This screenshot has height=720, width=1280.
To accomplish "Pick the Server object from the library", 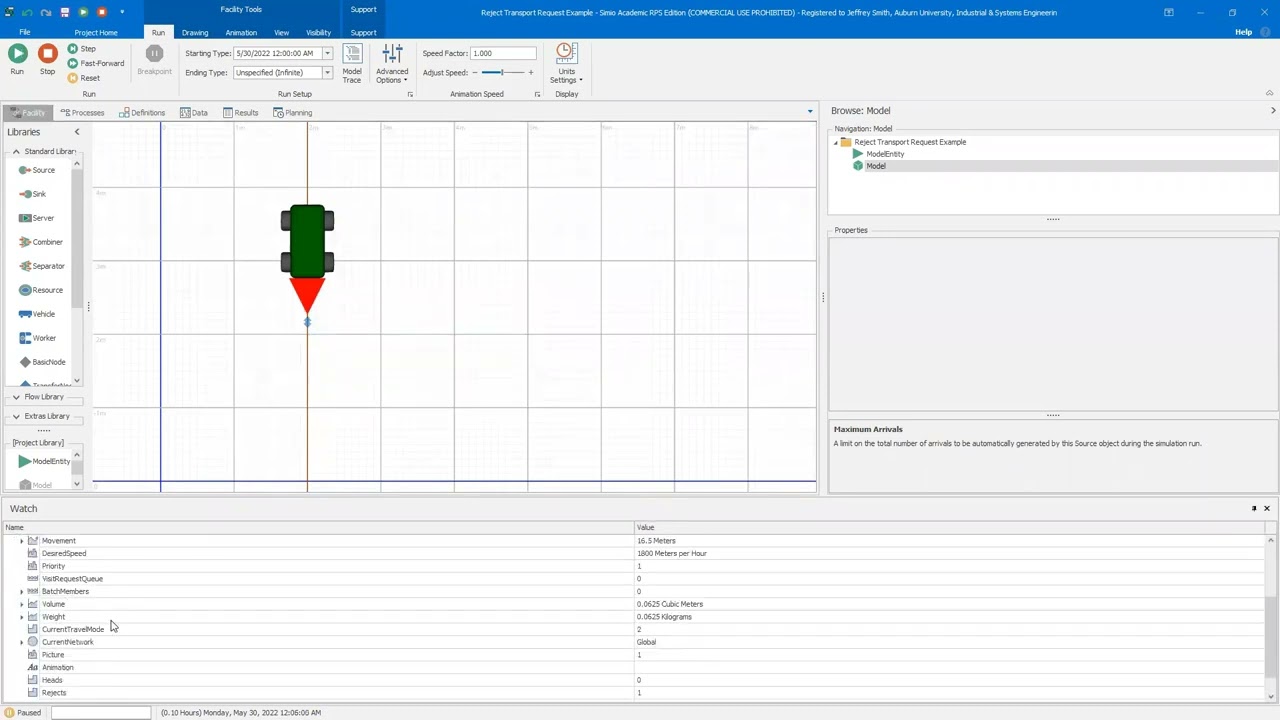I will (36, 218).
